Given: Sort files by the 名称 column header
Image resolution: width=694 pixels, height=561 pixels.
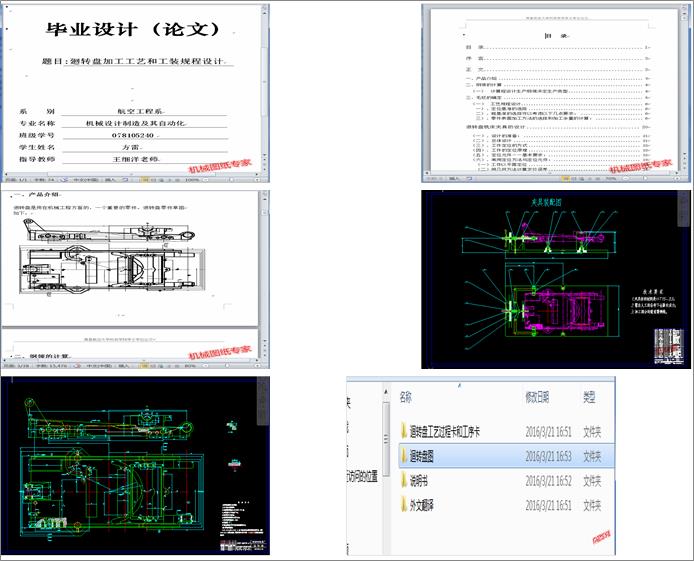Looking at the screenshot, I should click(x=405, y=397).
